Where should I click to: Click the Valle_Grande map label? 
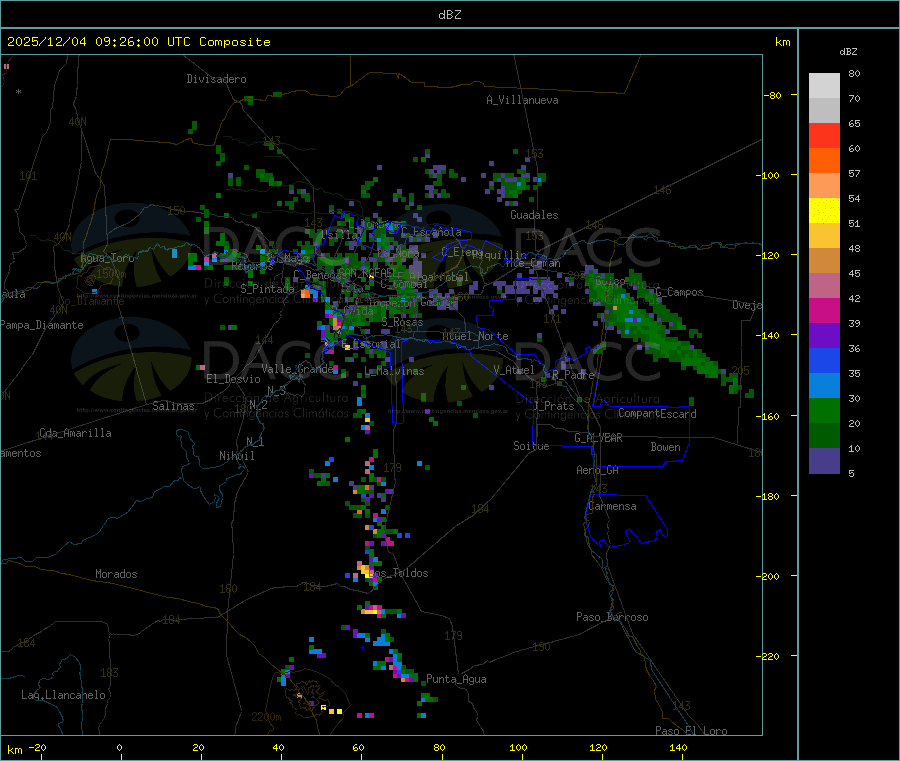297,368
